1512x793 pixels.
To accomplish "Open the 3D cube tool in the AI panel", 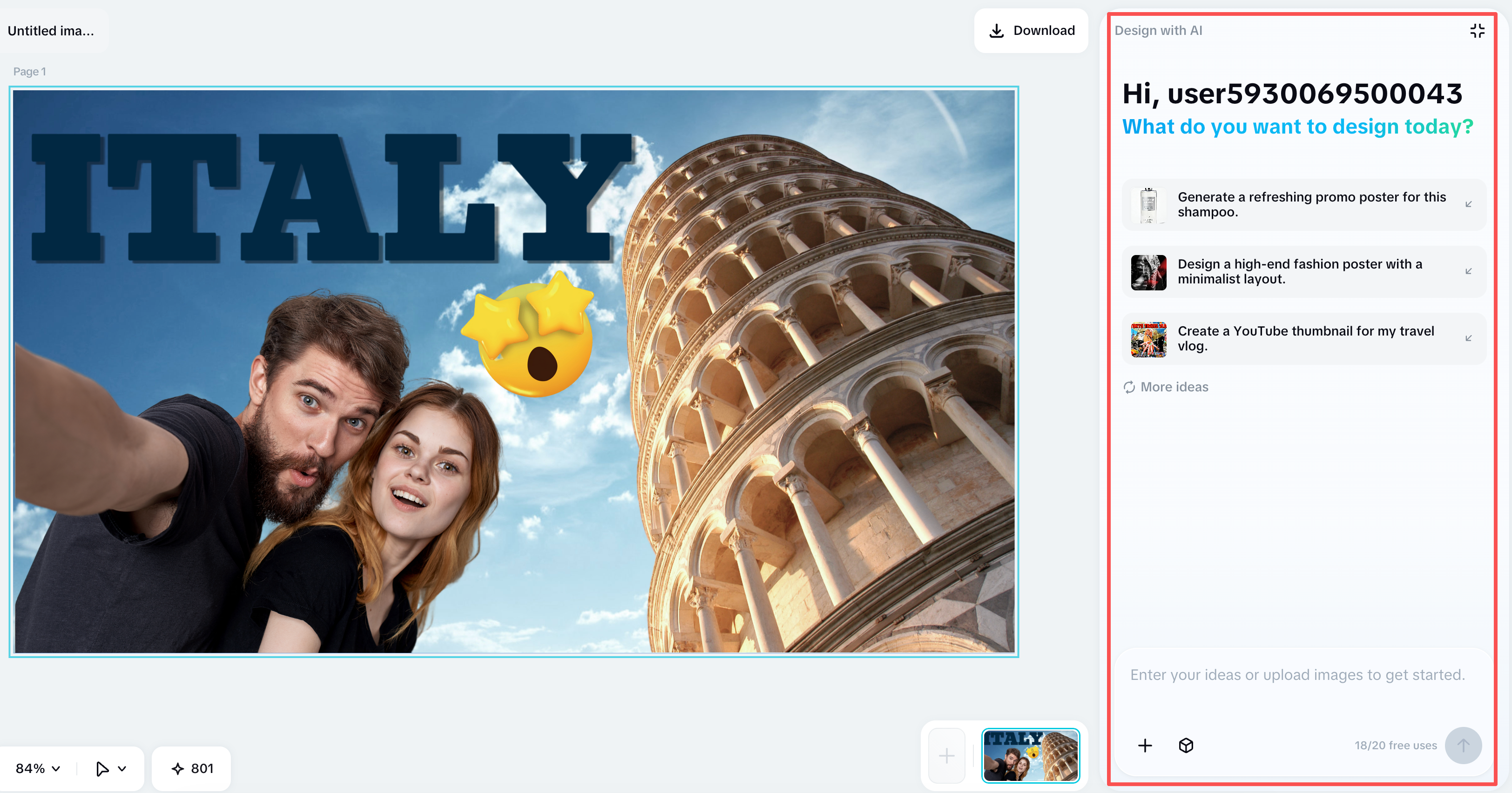I will (x=1186, y=746).
